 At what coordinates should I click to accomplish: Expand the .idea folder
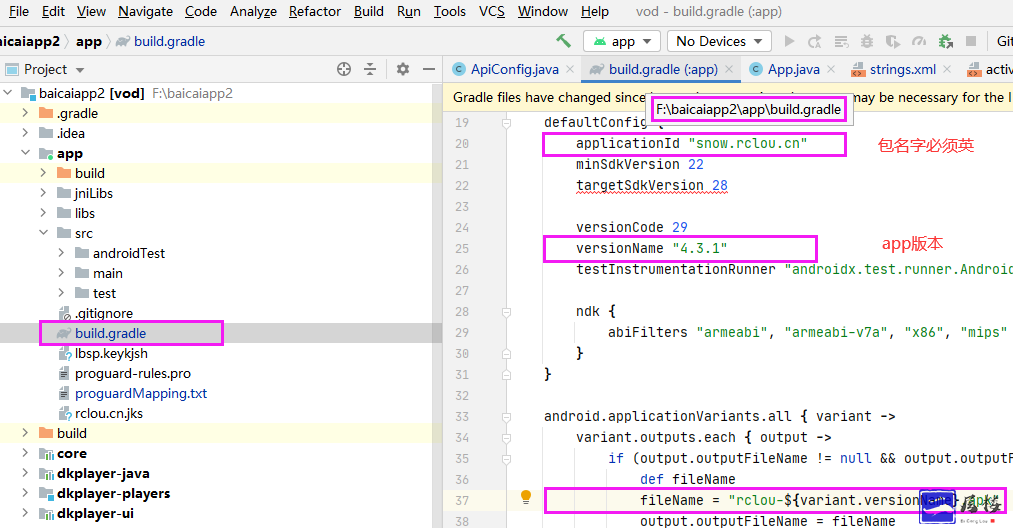pos(25,133)
